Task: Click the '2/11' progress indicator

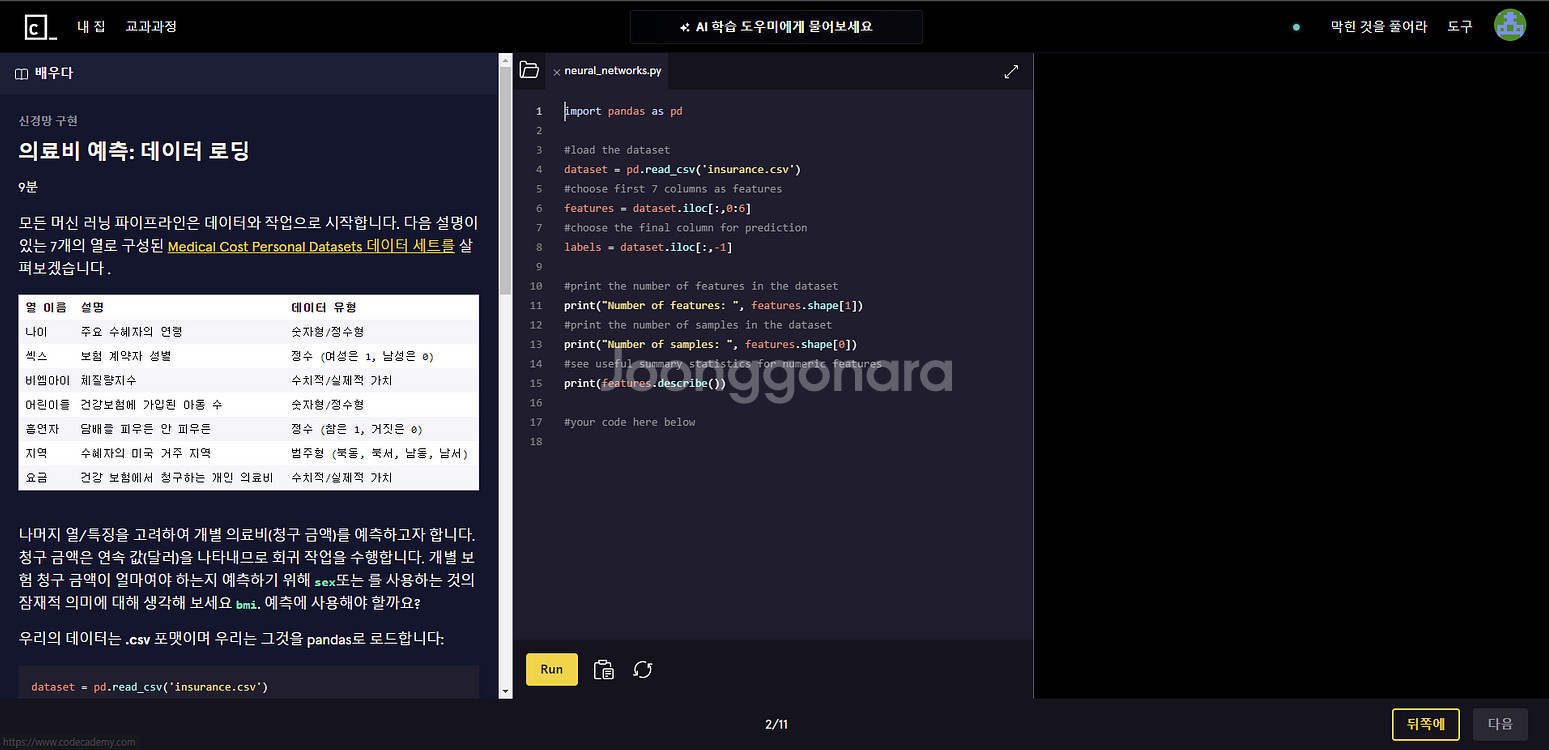Action: point(776,724)
